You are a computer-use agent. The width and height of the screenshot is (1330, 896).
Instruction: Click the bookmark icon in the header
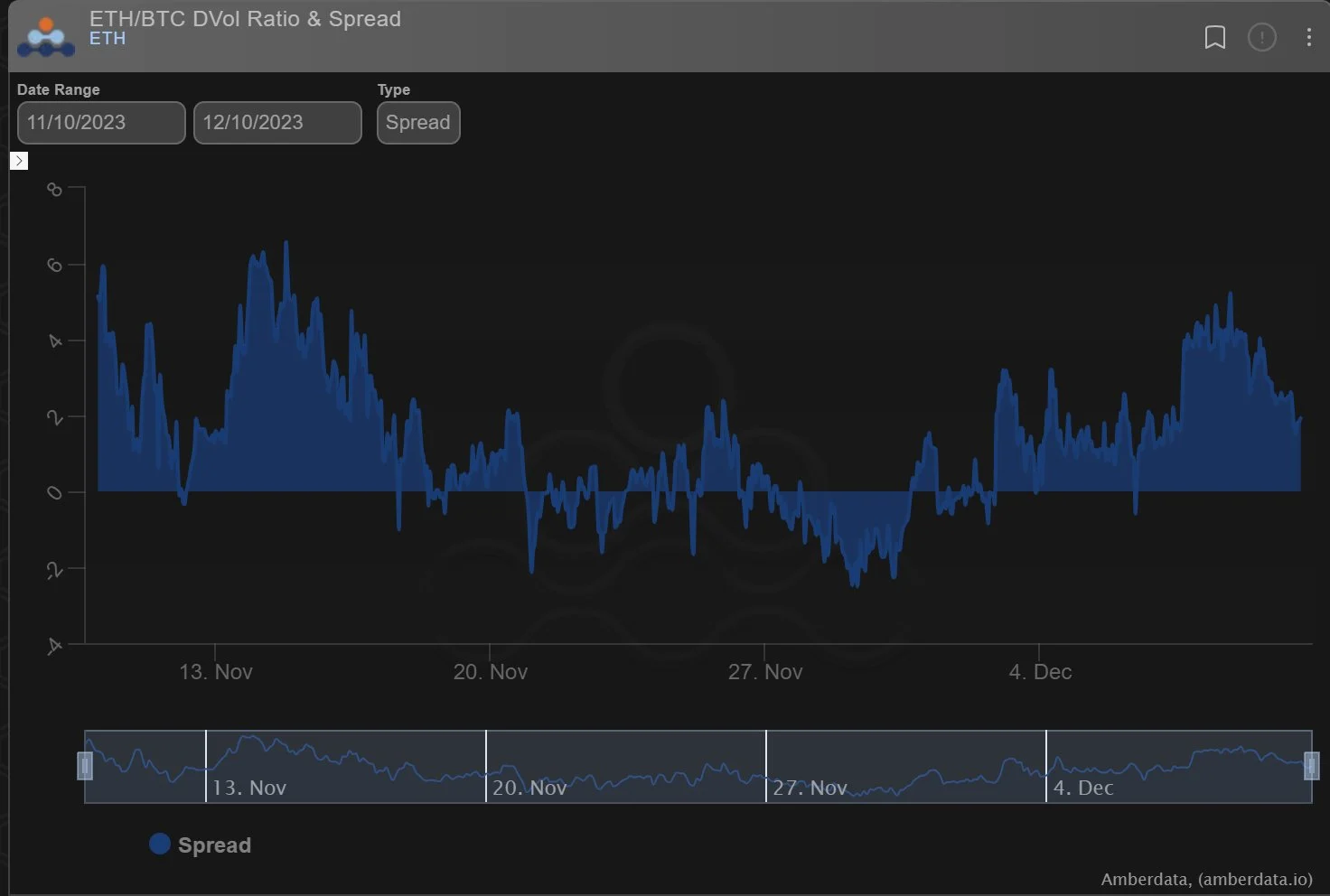point(1215,37)
